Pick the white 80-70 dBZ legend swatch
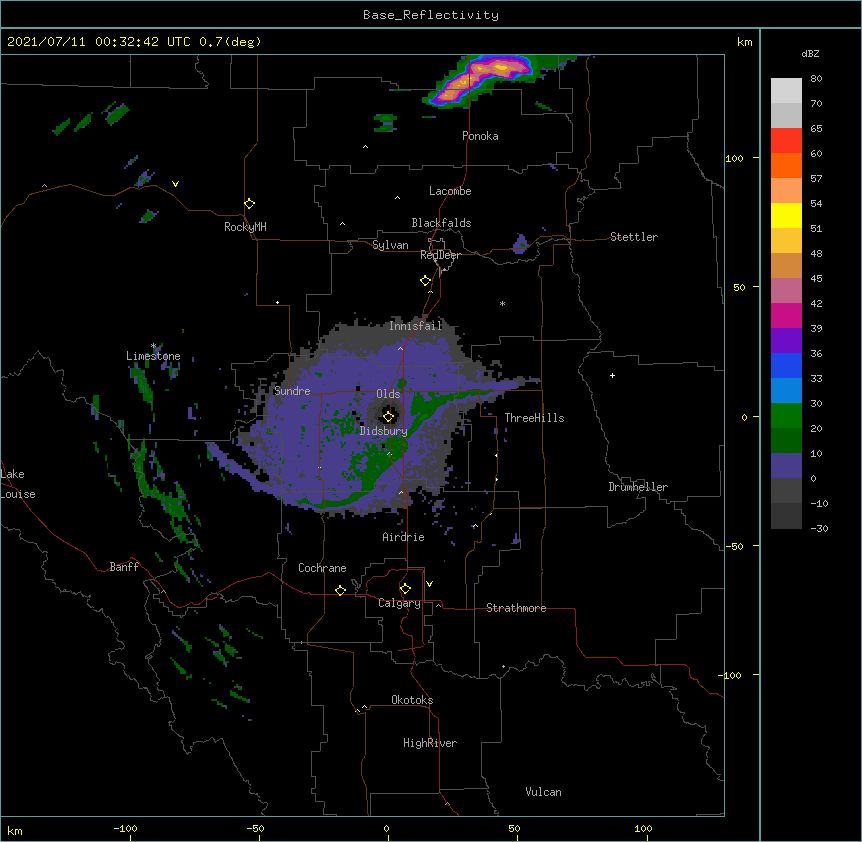The image size is (862, 842). tap(786, 91)
